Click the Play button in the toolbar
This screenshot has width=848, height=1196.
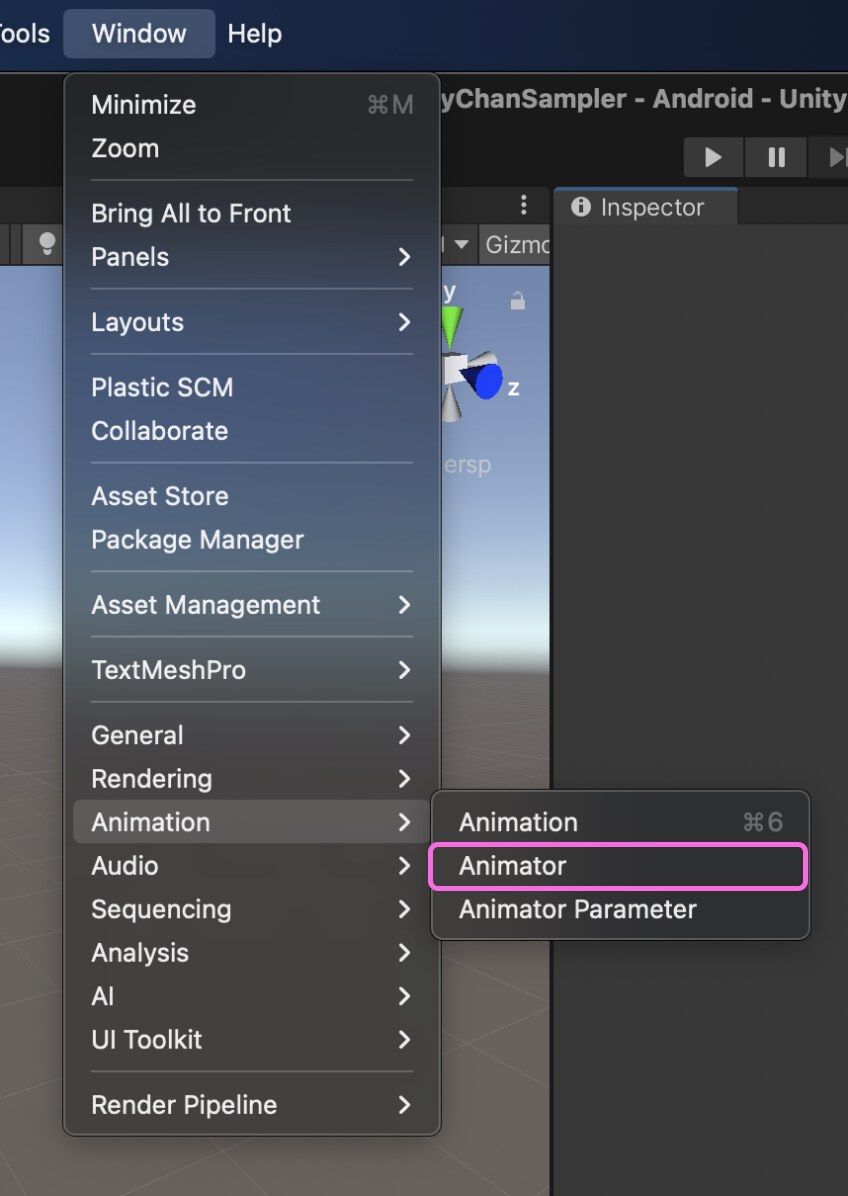click(x=713, y=157)
